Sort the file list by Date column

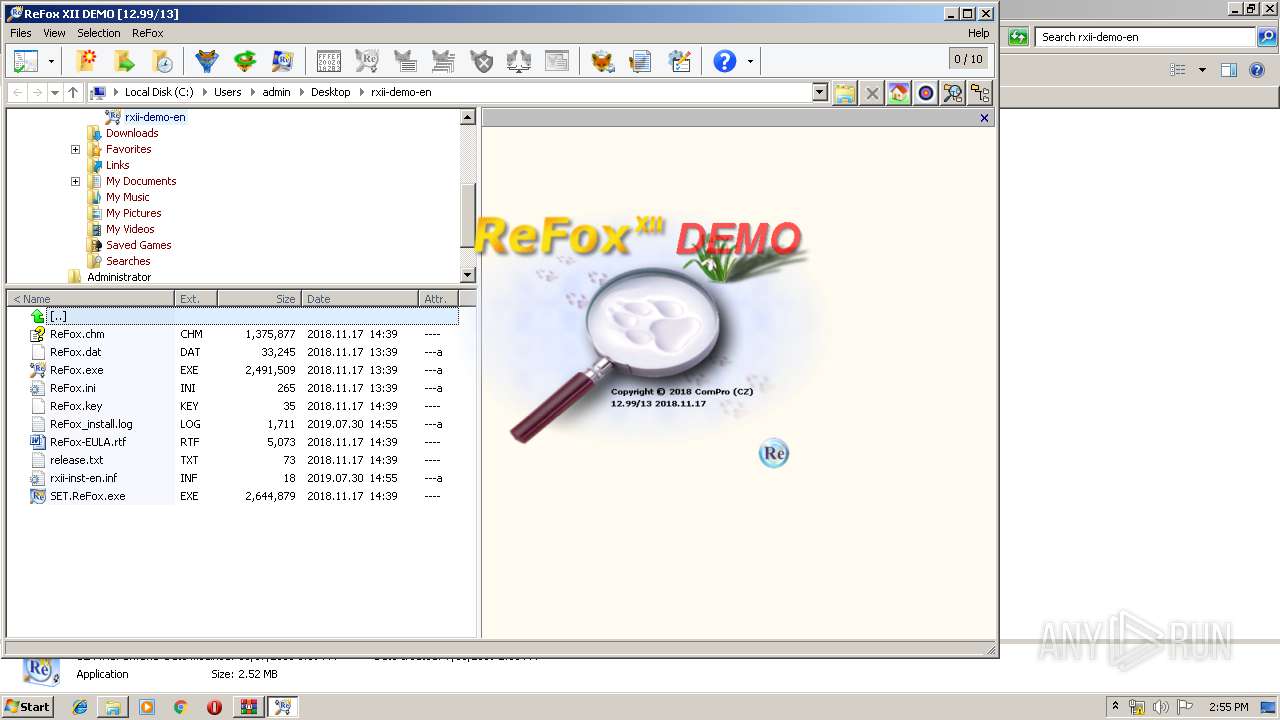point(360,299)
